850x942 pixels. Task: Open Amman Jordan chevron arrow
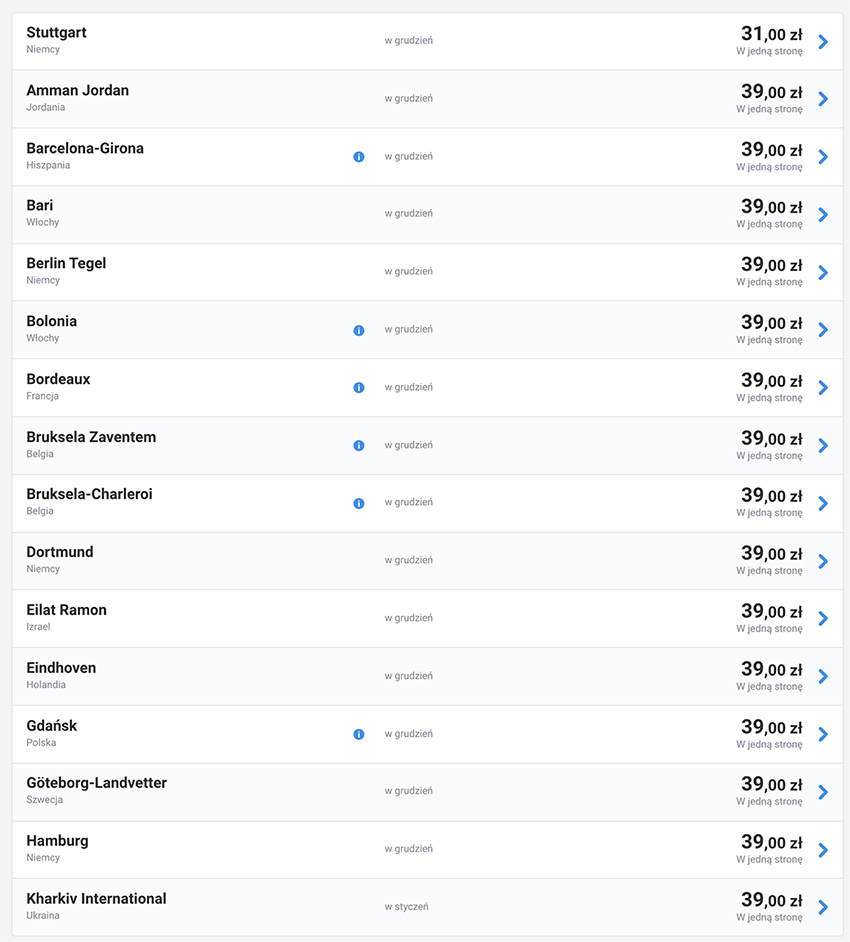pos(823,99)
